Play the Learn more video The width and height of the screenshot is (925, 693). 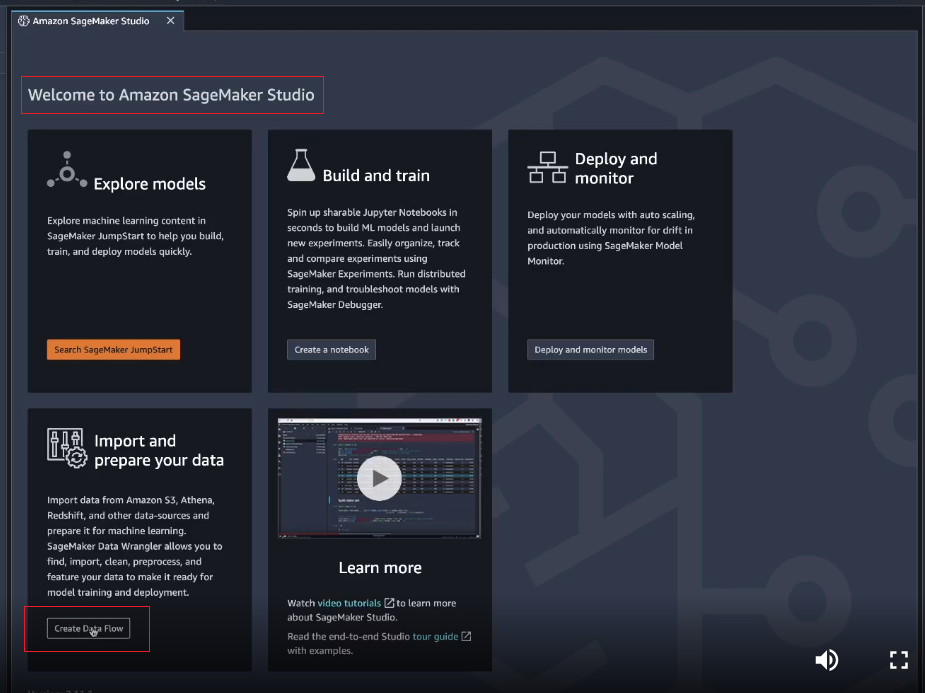pyautogui.click(x=379, y=479)
